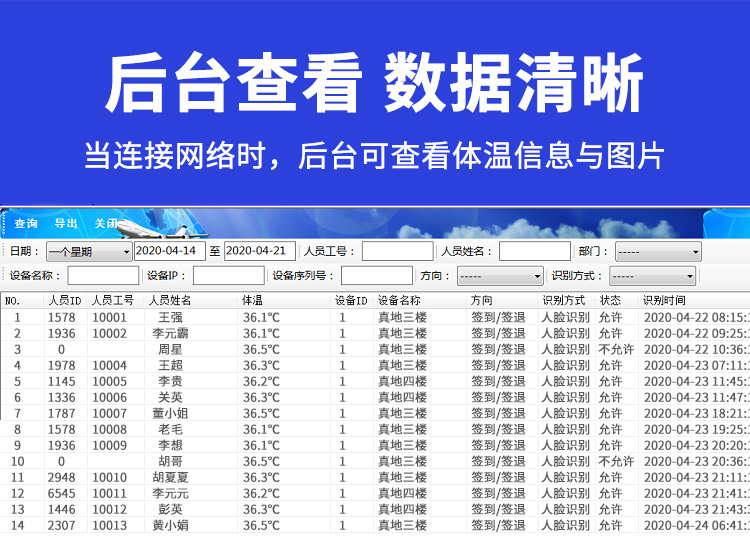Select the row for 王强

click(x=375, y=318)
